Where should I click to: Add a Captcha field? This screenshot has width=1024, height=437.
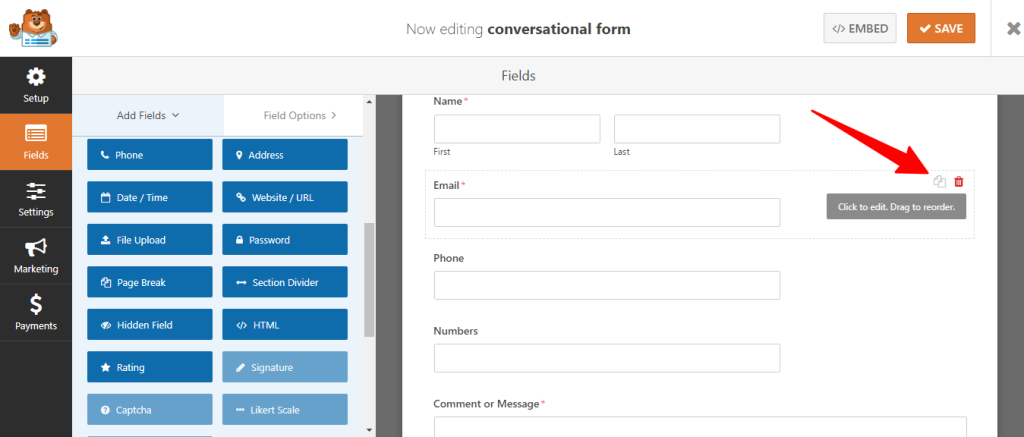click(150, 410)
